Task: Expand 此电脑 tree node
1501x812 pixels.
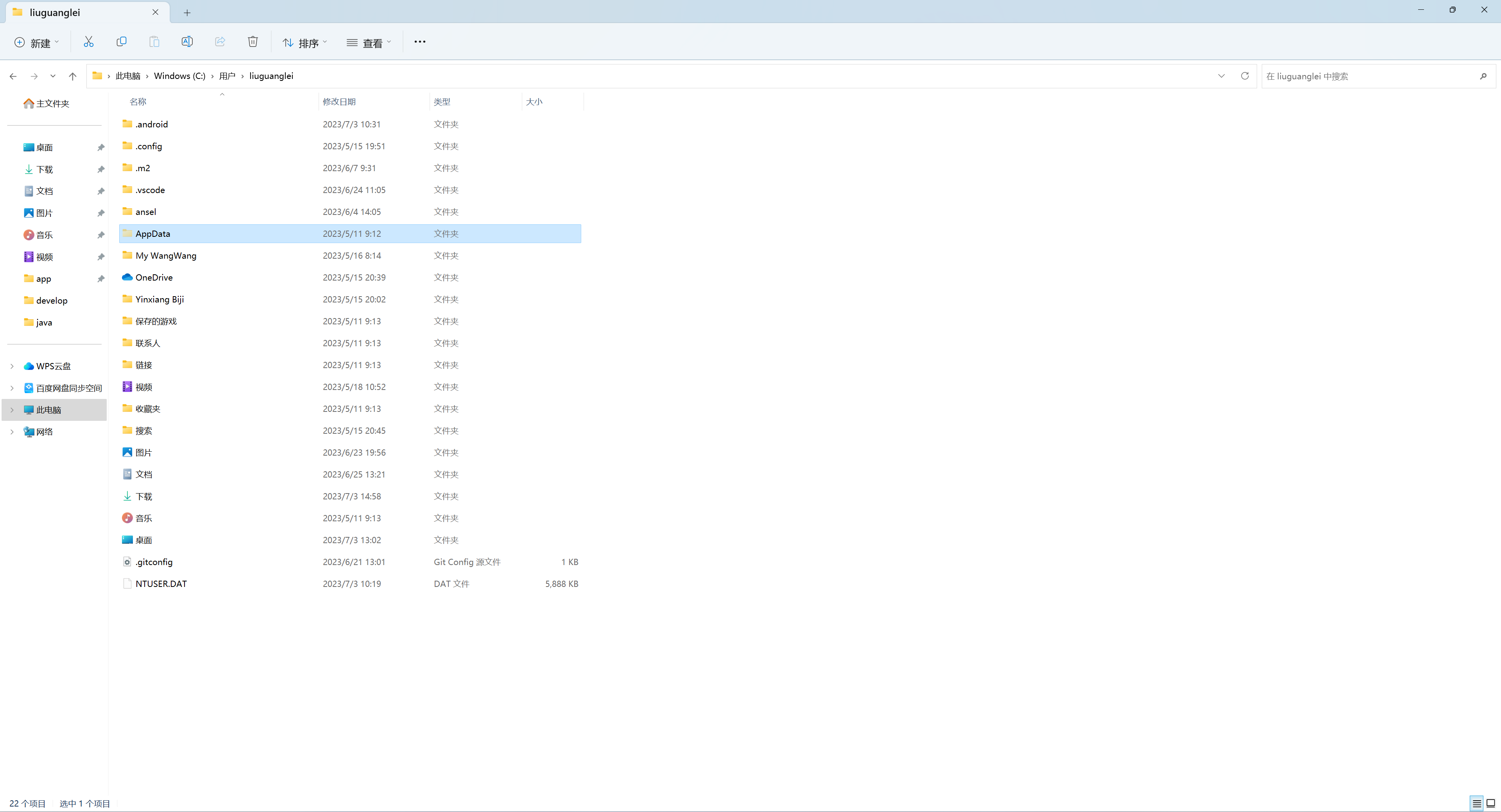Action: click(12, 410)
